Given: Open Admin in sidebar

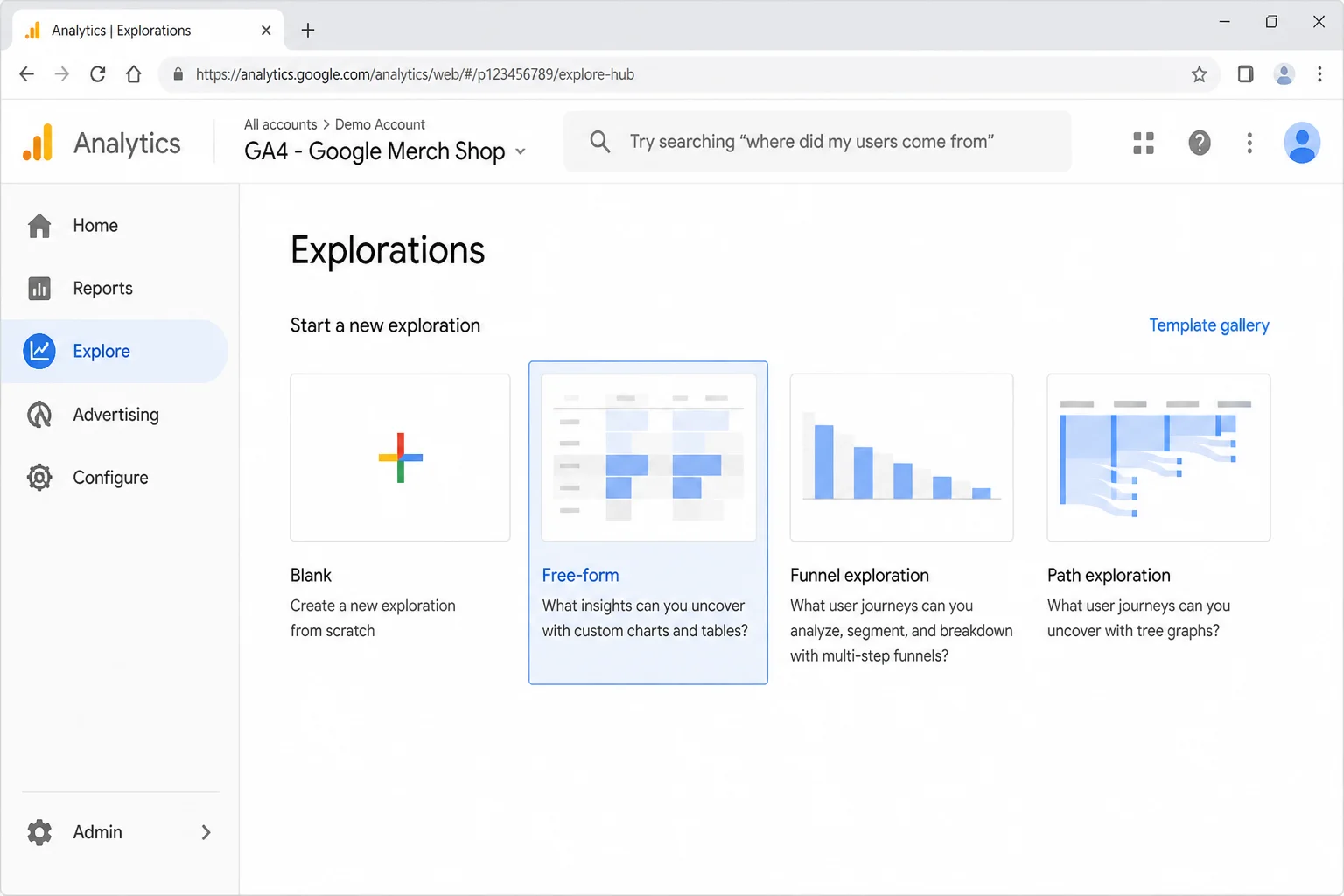Looking at the screenshot, I should point(97,832).
